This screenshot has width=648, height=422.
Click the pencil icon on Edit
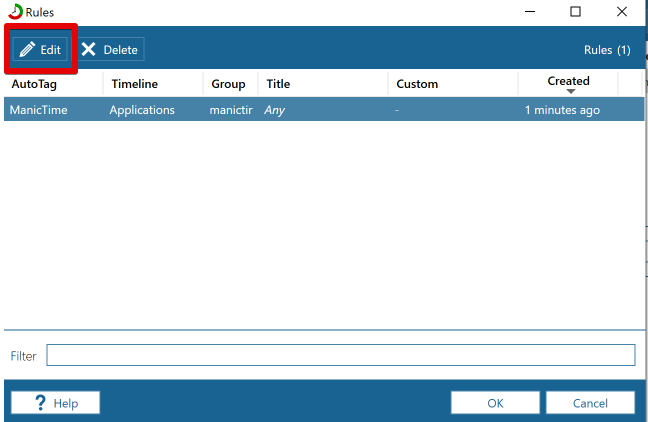click(x=27, y=50)
